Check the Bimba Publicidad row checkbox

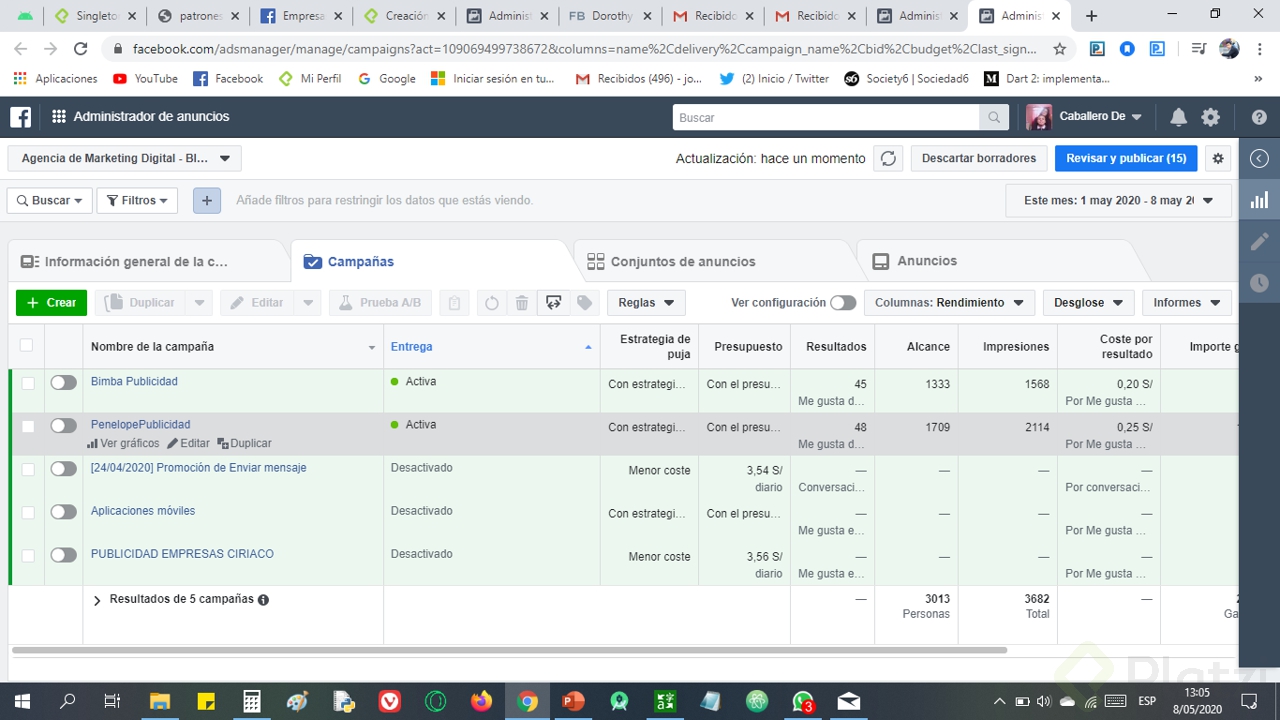27,383
